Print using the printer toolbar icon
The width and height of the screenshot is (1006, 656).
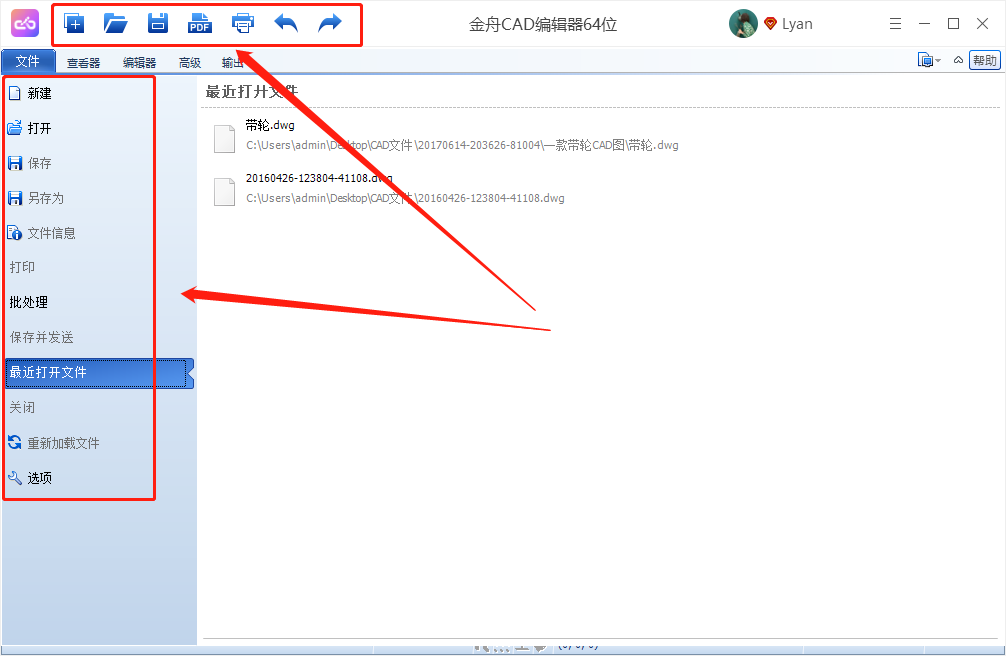[243, 24]
